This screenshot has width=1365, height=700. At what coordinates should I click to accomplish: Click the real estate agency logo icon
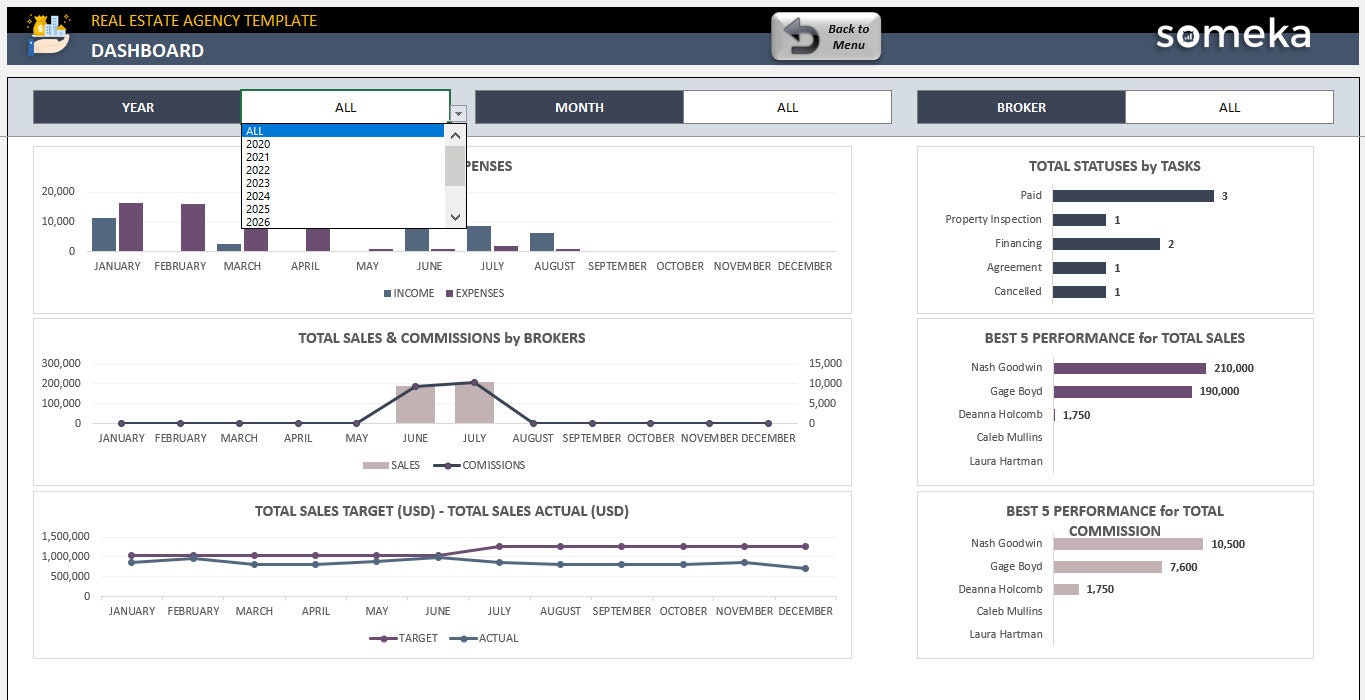click(x=48, y=35)
